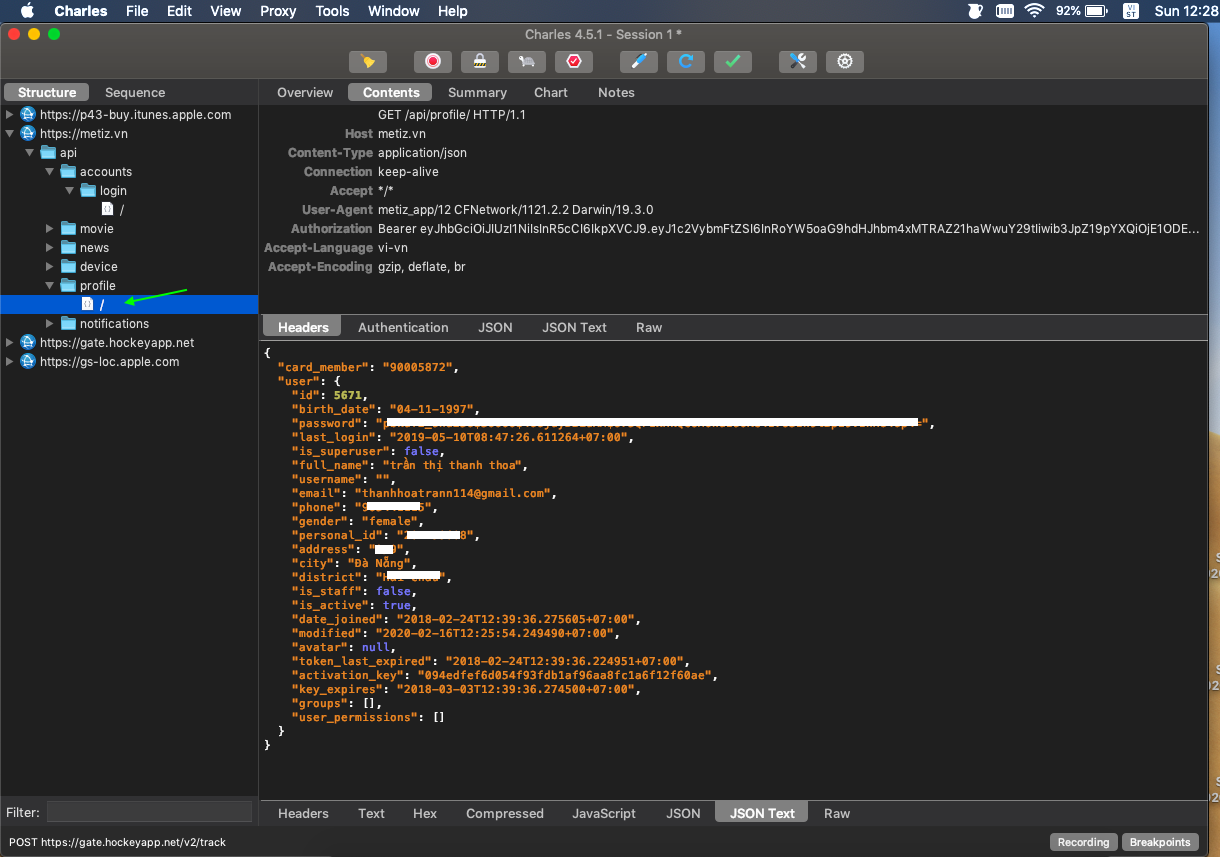
Task: Click the pen compose request icon
Action: coord(639,61)
